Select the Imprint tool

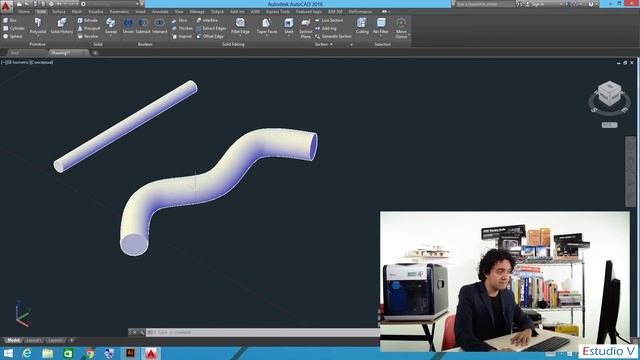click(182, 36)
